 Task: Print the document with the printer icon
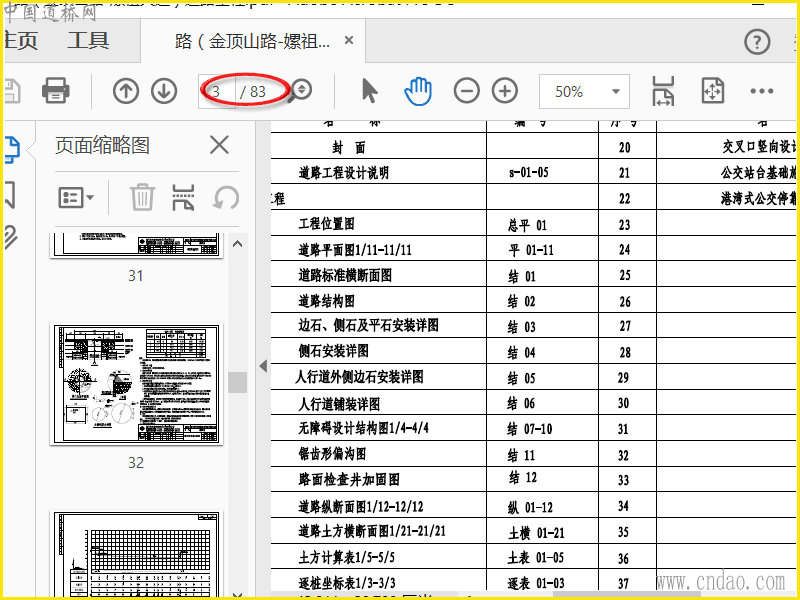[x=56, y=91]
